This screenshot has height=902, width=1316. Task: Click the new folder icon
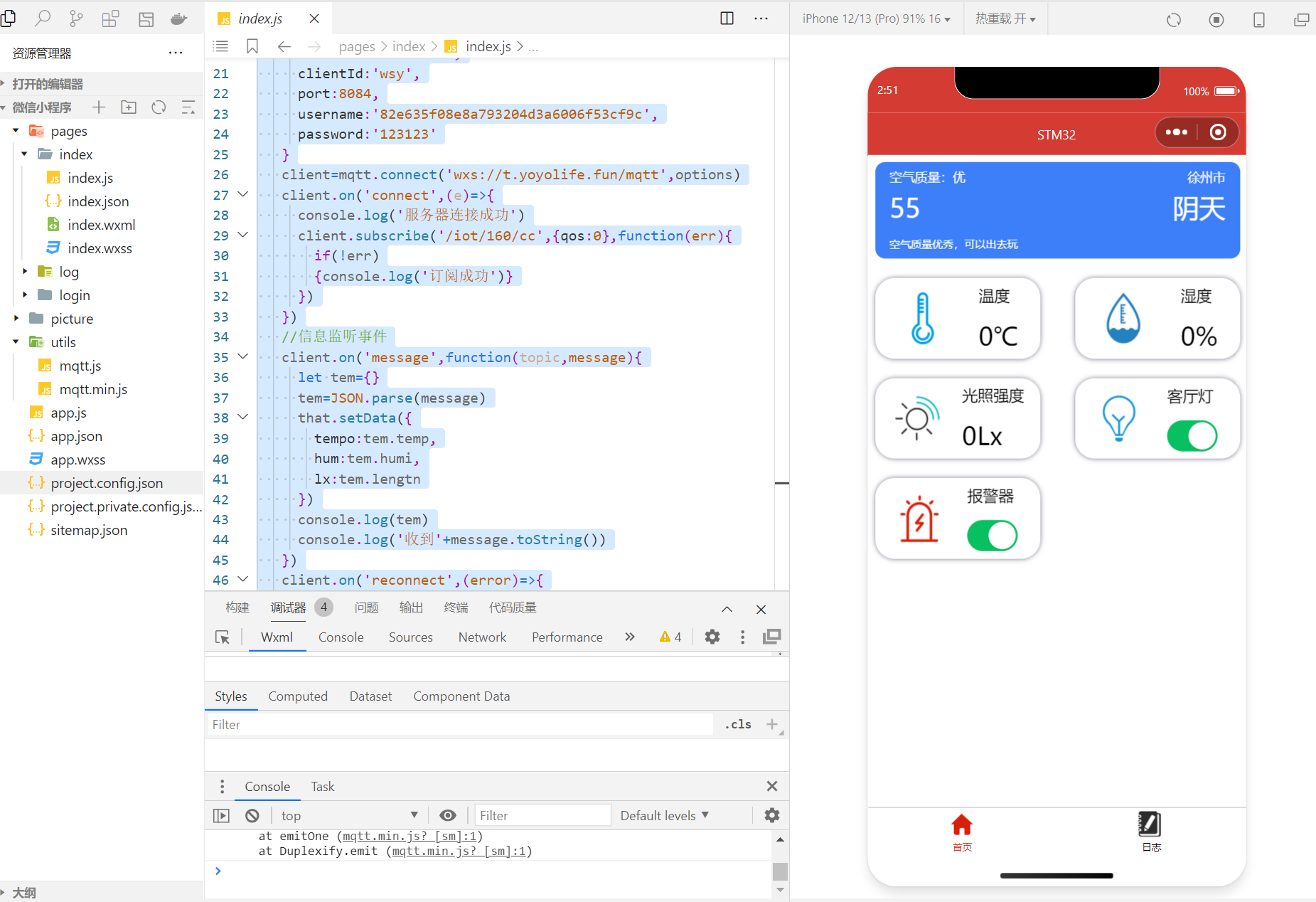[129, 107]
